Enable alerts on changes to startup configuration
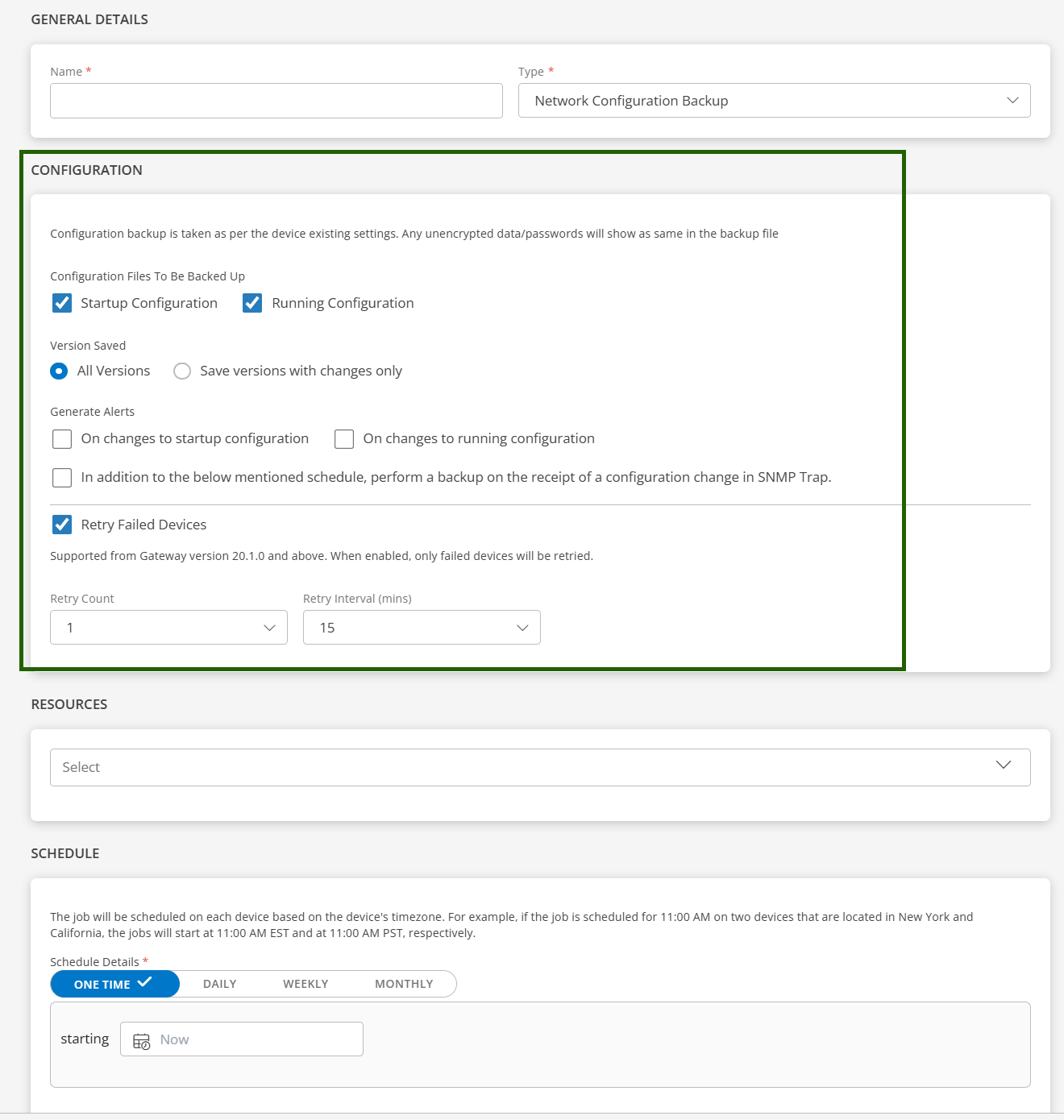Image resolution: width=1064 pixels, height=1120 pixels. click(x=62, y=439)
